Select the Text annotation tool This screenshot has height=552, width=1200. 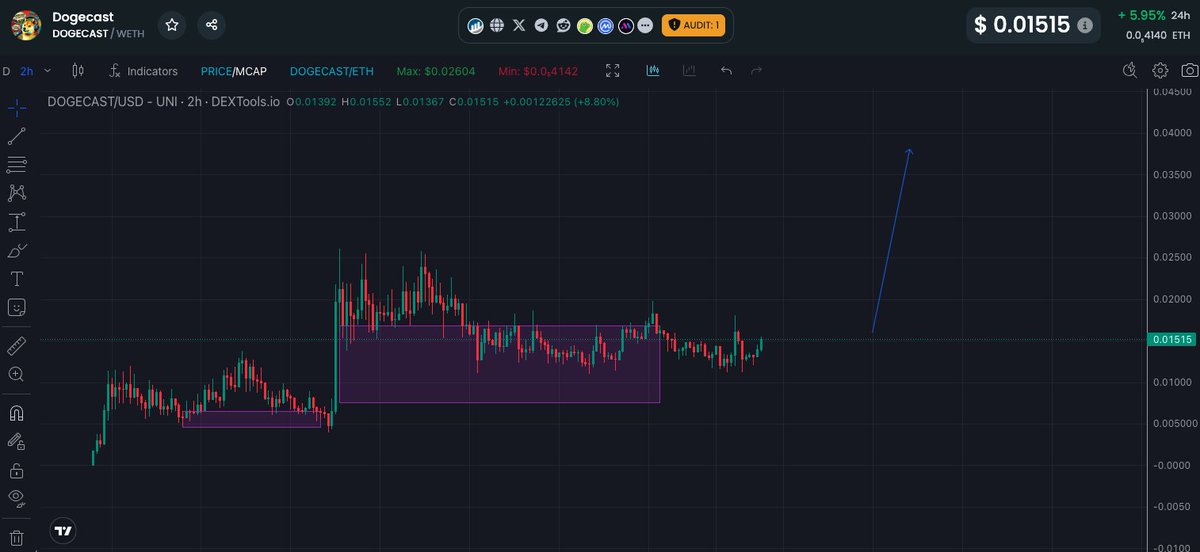coord(16,279)
